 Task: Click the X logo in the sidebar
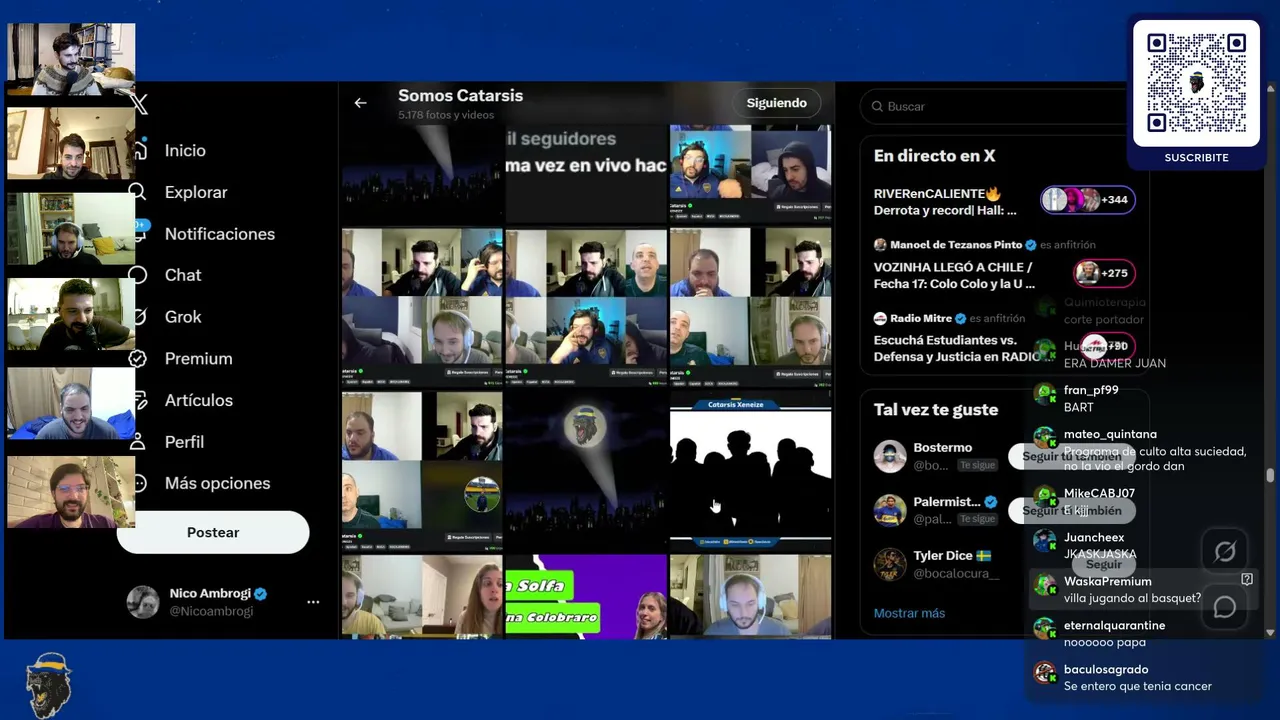click(139, 103)
